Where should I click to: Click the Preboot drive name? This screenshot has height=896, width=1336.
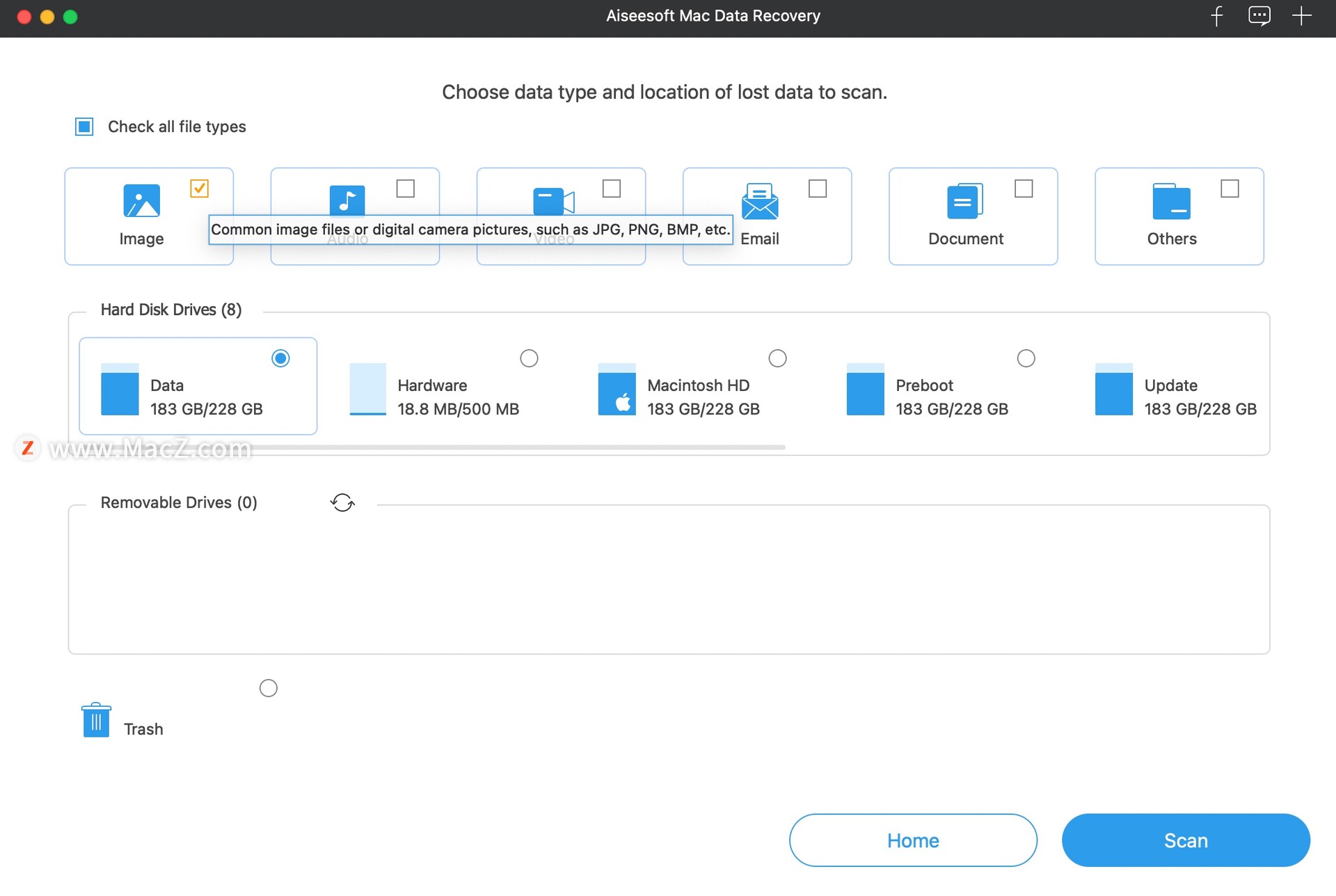point(924,385)
